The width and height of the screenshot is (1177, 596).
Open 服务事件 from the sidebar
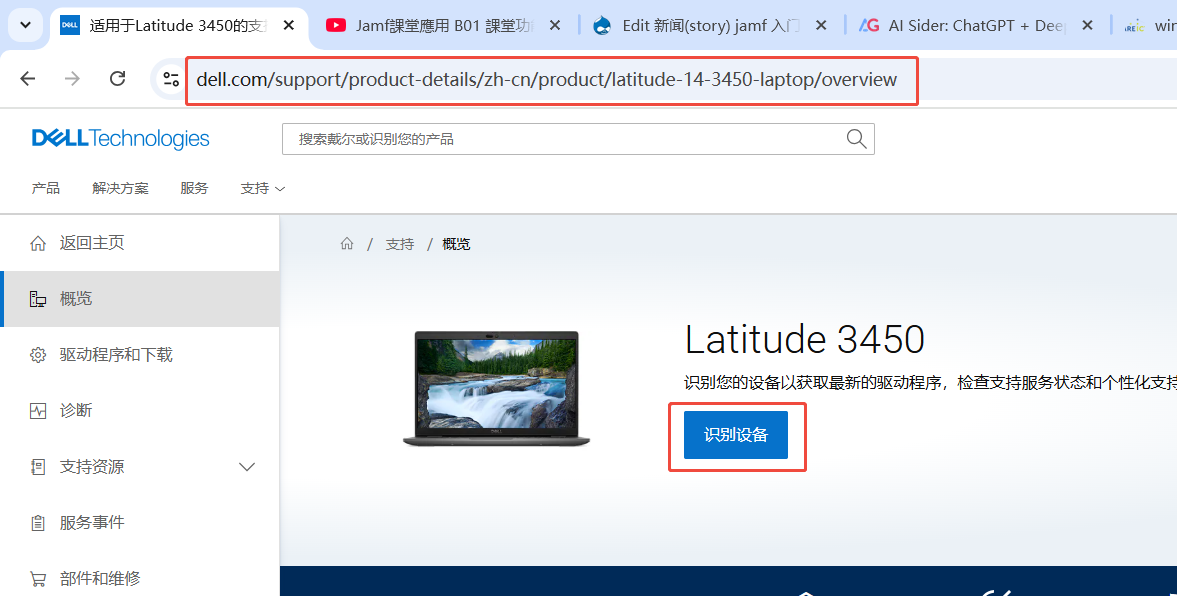pyautogui.click(x=140, y=522)
